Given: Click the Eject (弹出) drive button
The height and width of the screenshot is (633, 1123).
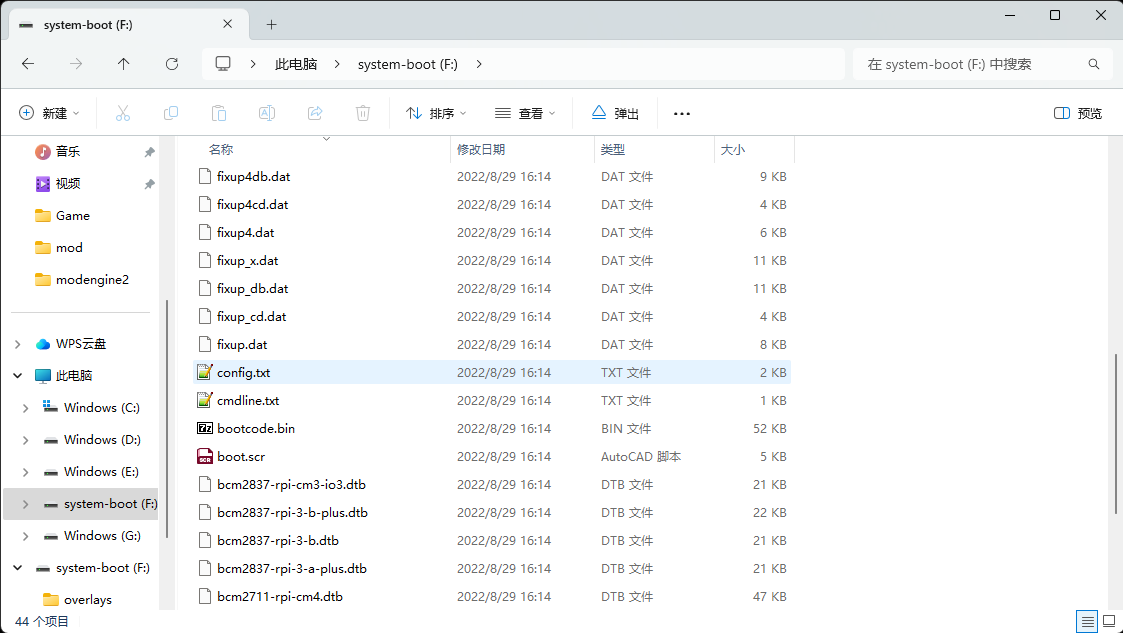Looking at the screenshot, I should click(615, 114).
